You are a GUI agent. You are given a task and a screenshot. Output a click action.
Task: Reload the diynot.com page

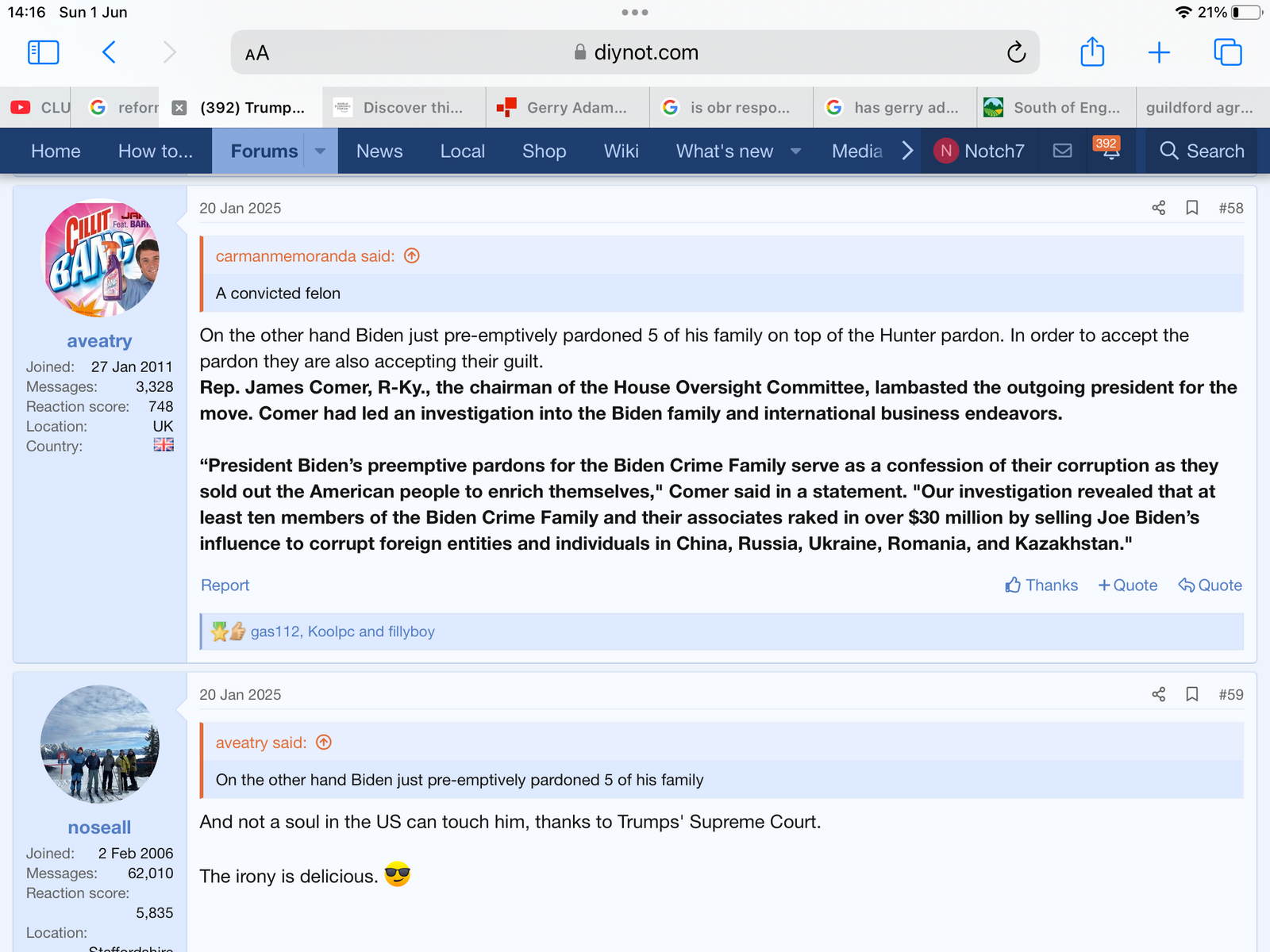coord(1016,52)
